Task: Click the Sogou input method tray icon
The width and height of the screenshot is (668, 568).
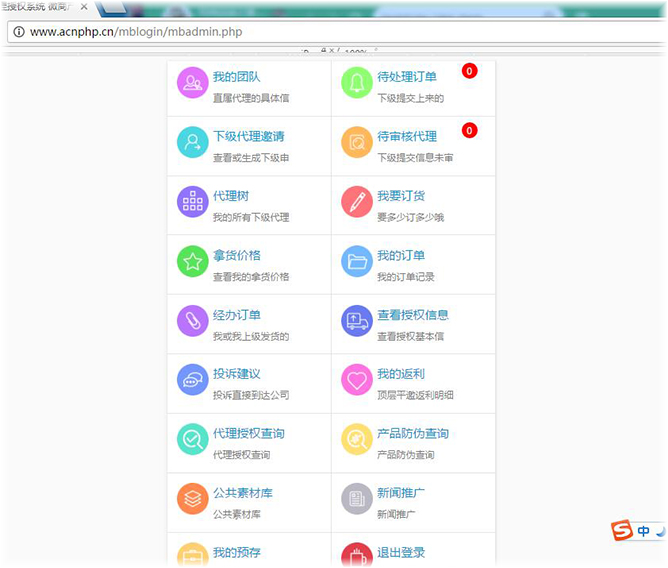Action: (622, 530)
